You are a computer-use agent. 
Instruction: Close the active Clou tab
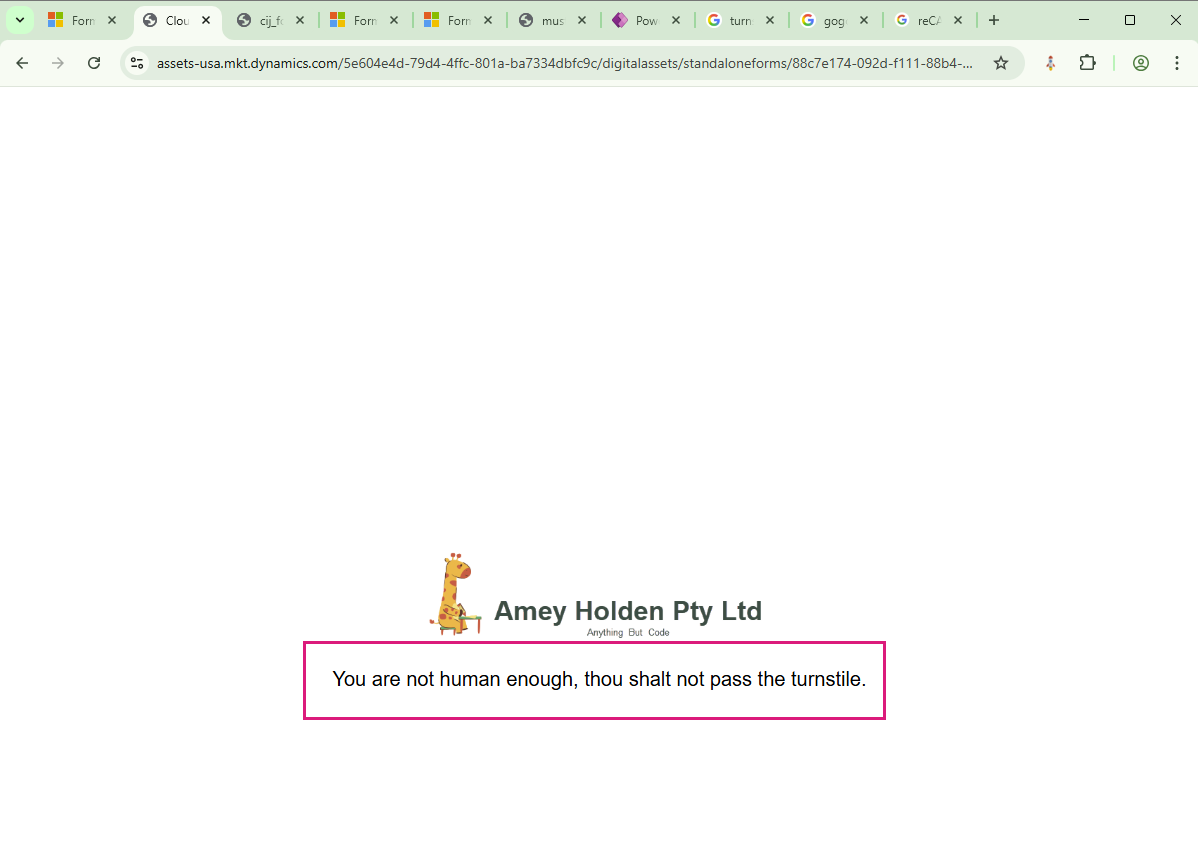[206, 21]
